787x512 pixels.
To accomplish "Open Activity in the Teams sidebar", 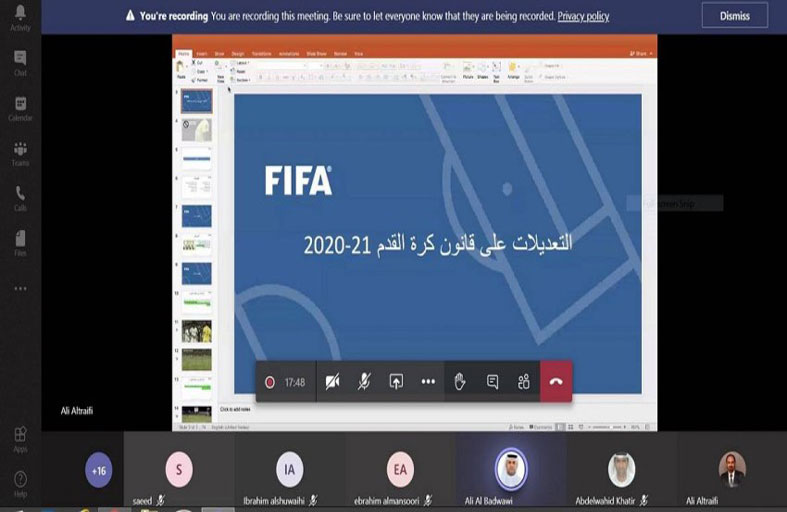I will click(20, 17).
